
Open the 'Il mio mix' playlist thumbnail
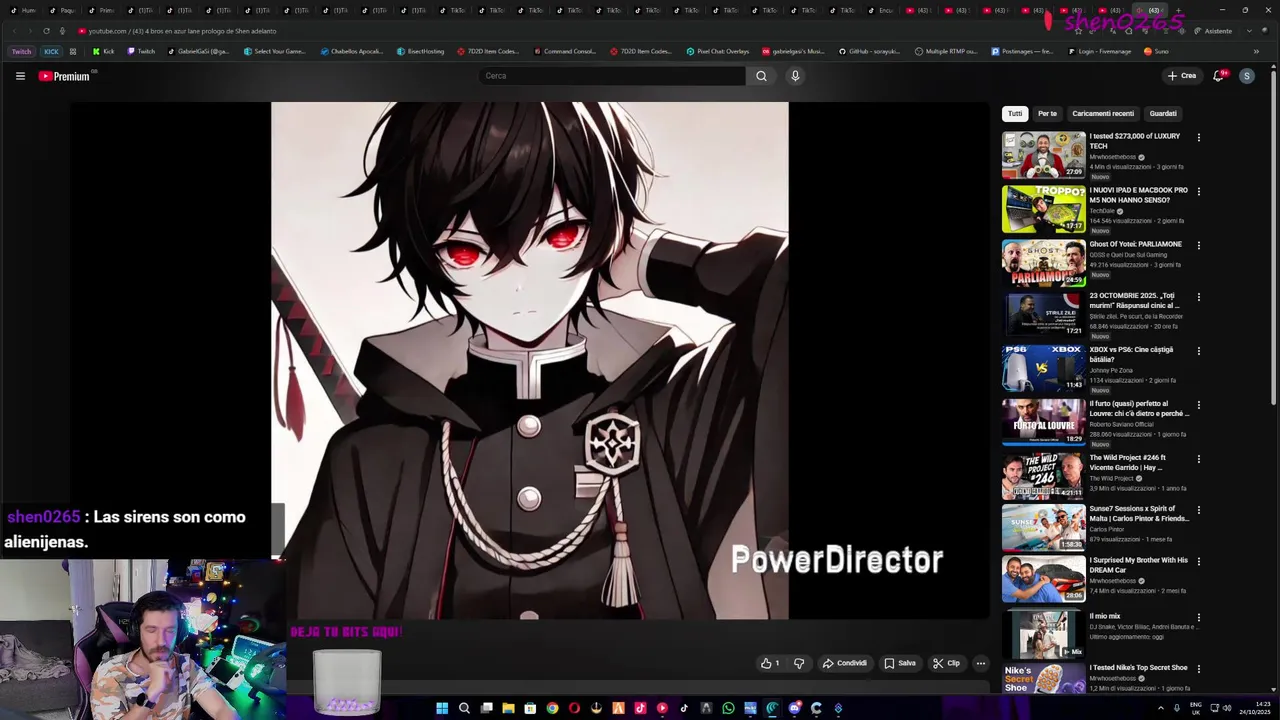[x=1043, y=634]
